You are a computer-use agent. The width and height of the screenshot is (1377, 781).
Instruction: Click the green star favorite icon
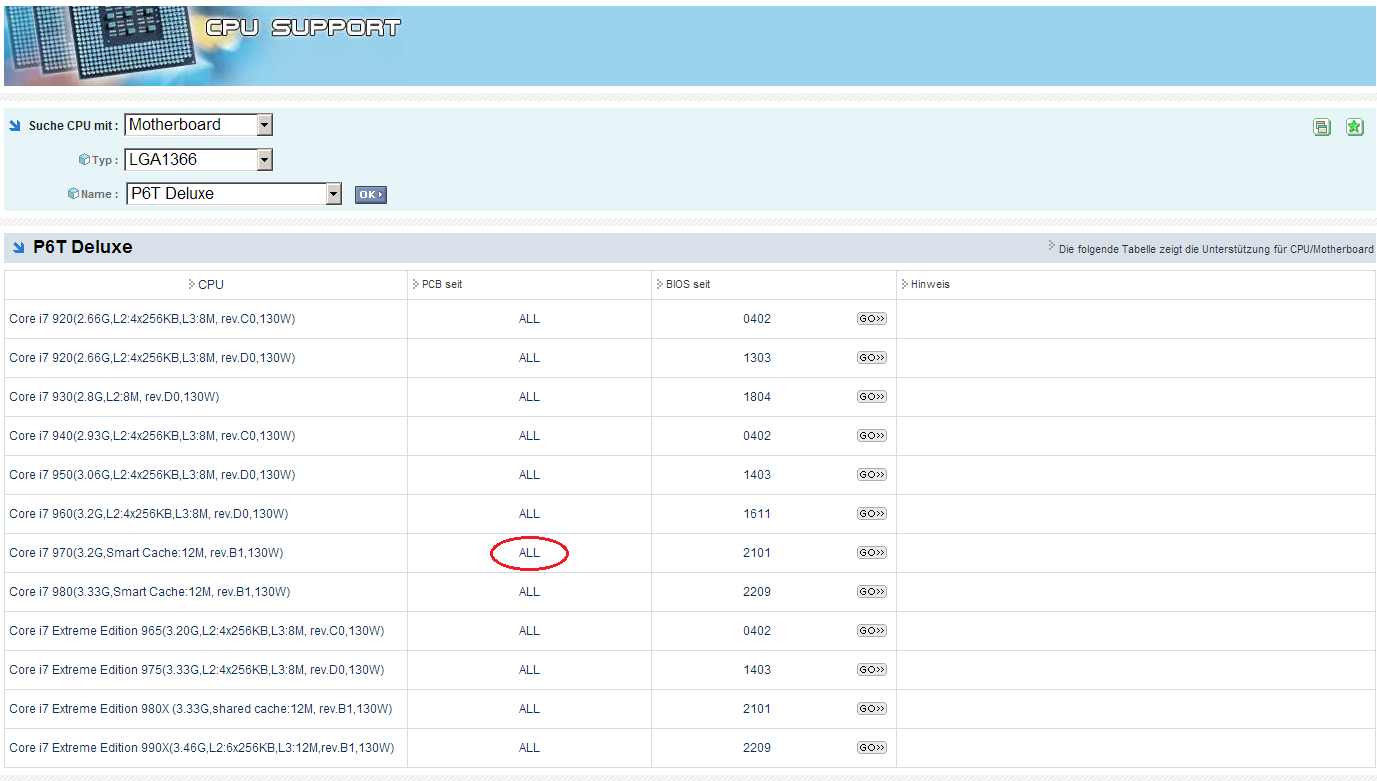pos(1354,127)
